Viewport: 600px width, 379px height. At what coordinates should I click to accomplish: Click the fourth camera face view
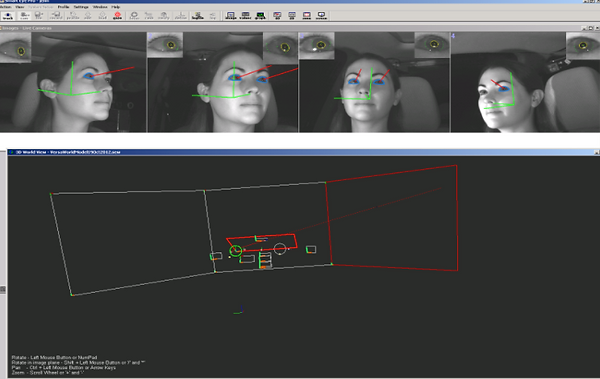(x=525, y=82)
